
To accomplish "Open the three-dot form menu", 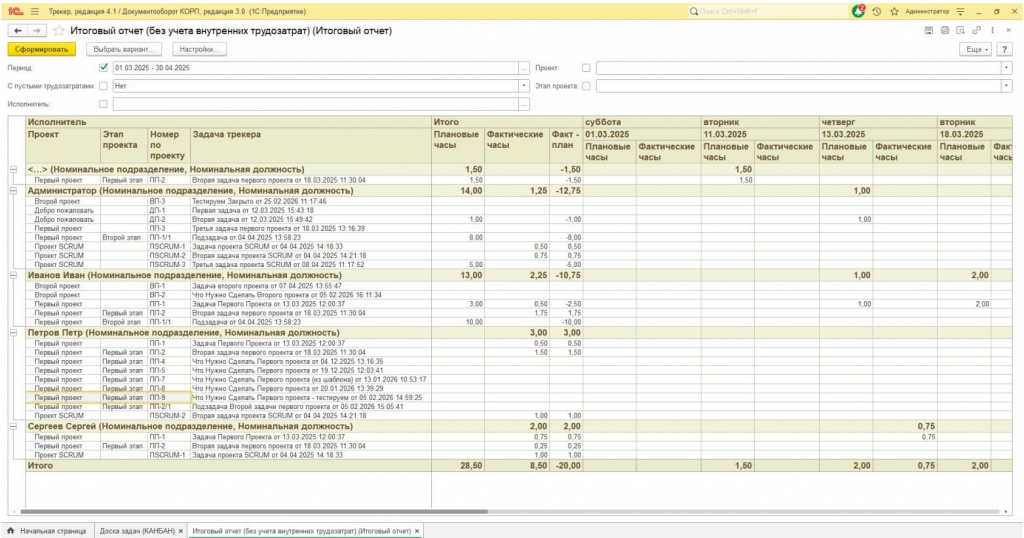I will click(x=992, y=31).
